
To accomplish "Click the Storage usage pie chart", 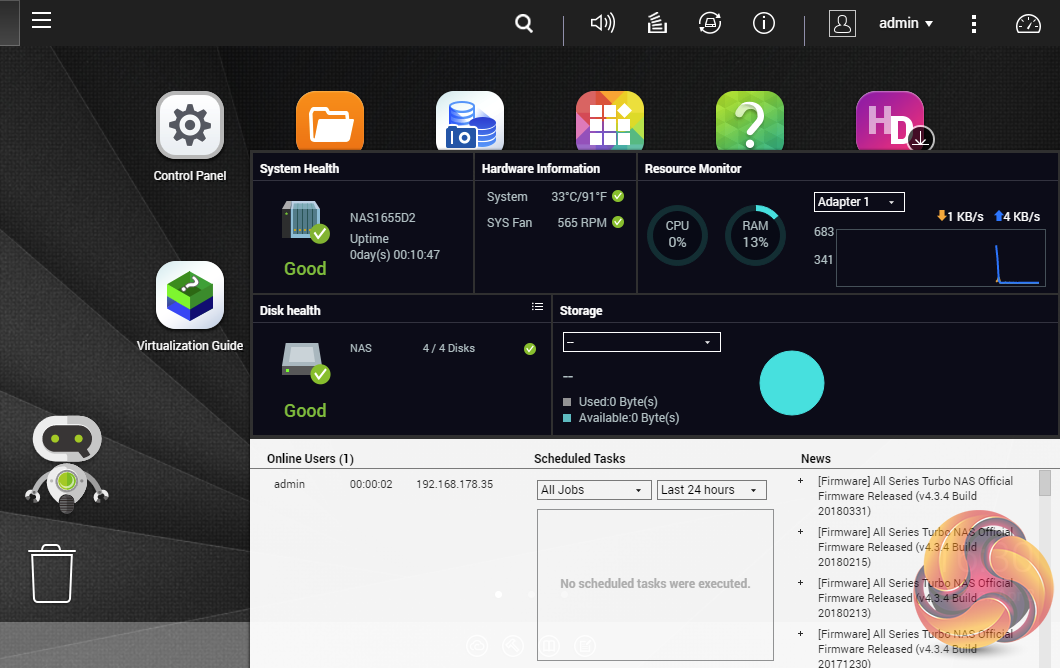I will [792, 382].
